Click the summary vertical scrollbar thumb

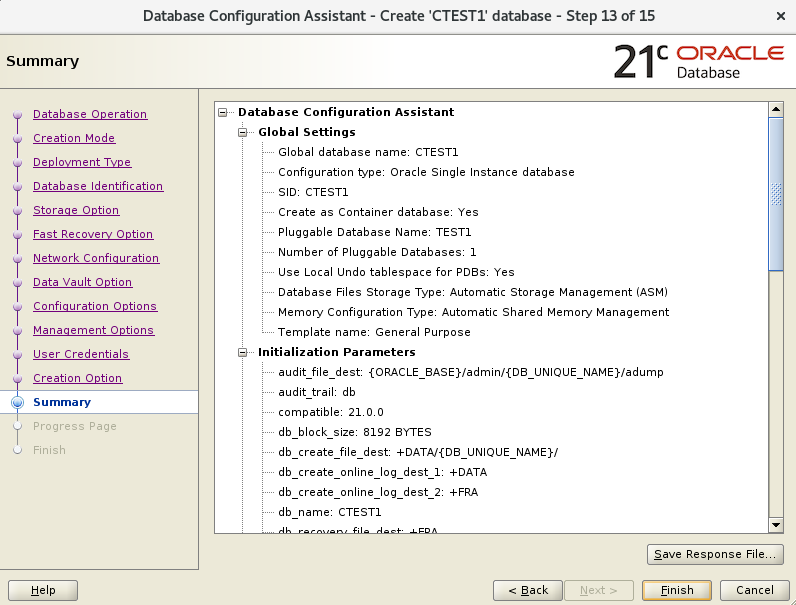click(776, 194)
